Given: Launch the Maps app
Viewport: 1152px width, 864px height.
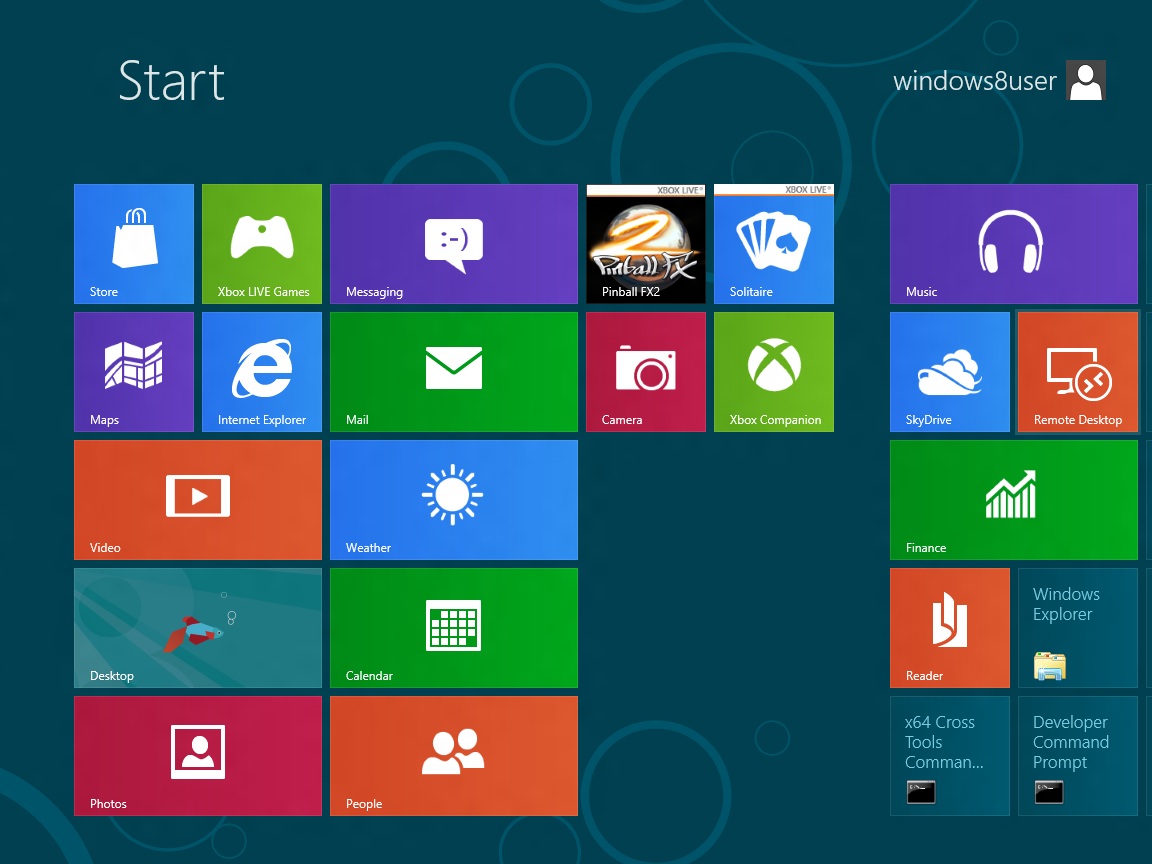Looking at the screenshot, I should point(133,371).
